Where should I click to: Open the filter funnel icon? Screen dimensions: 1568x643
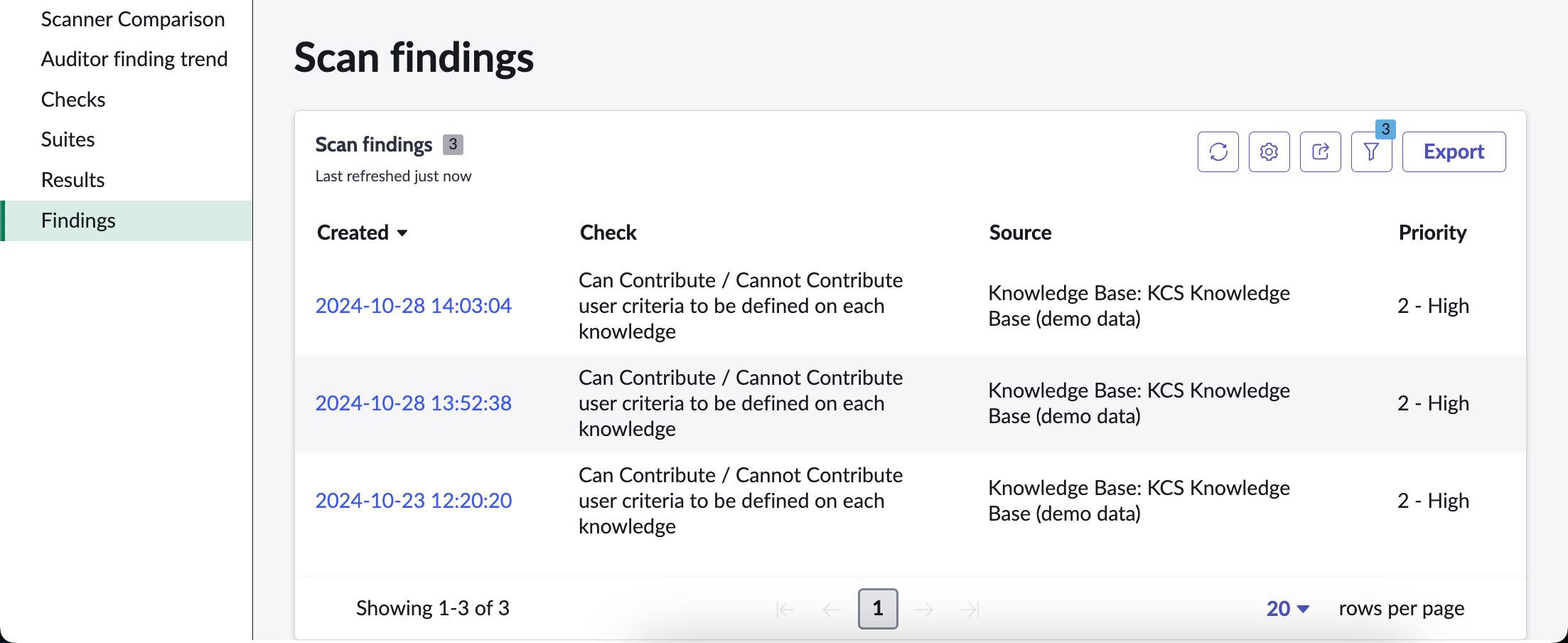tap(1371, 152)
